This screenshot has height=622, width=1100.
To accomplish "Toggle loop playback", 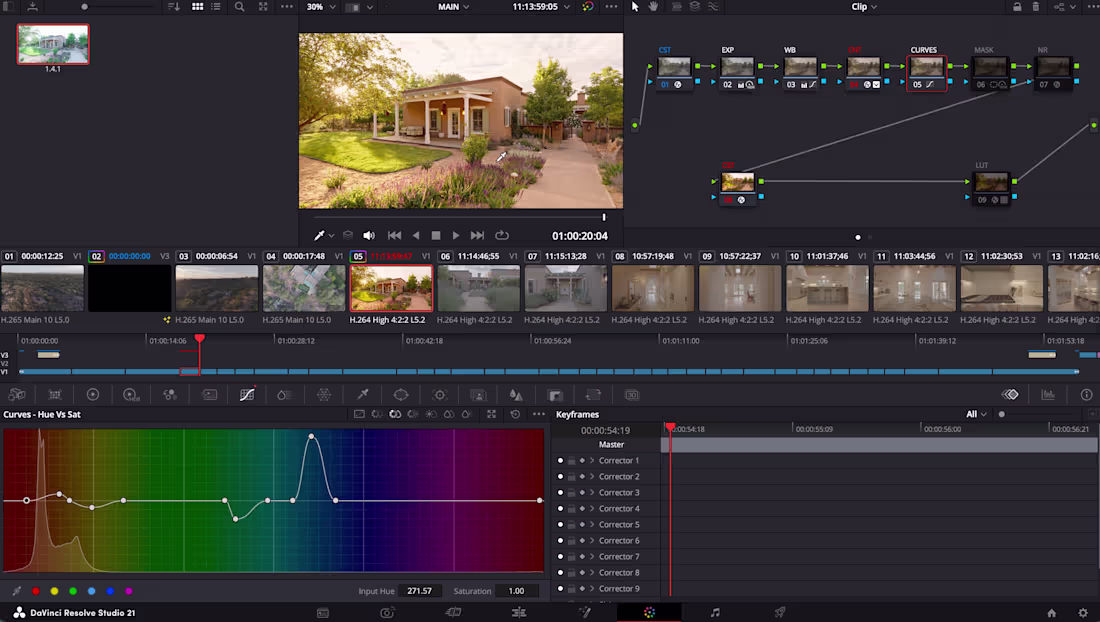I will click(x=502, y=236).
